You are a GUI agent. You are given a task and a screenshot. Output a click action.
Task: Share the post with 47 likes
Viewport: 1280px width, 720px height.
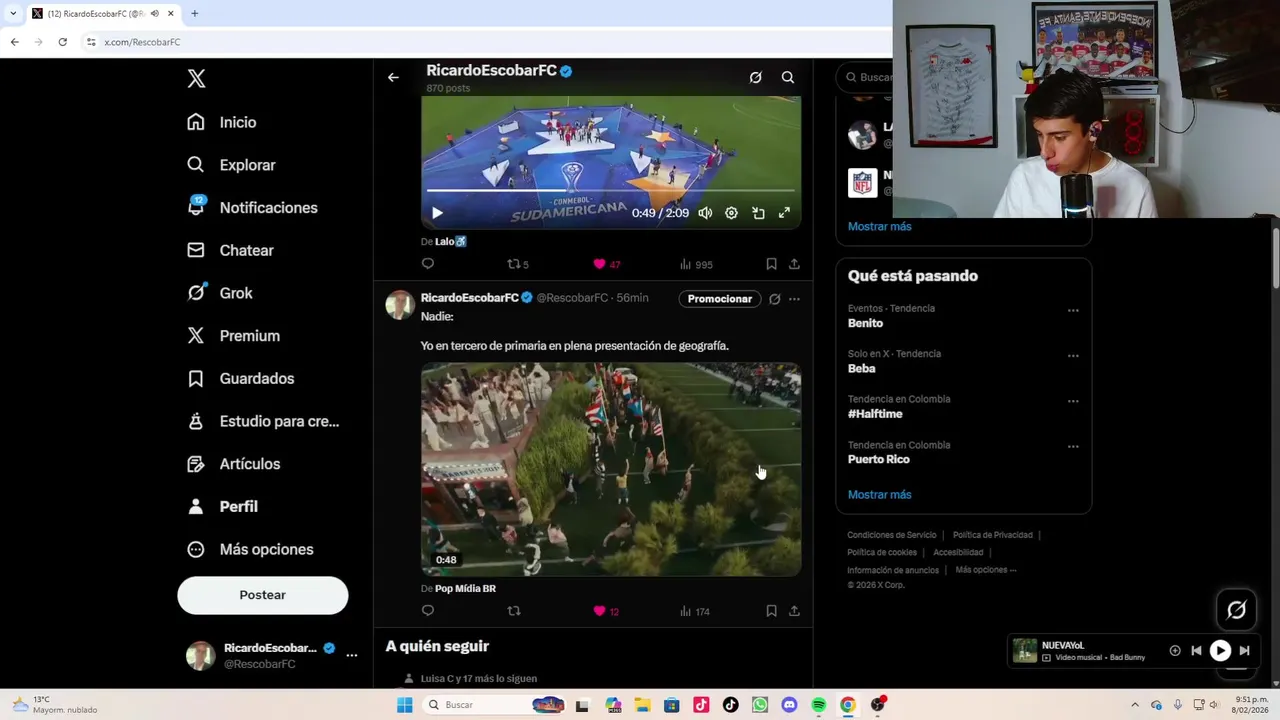(x=794, y=264)
